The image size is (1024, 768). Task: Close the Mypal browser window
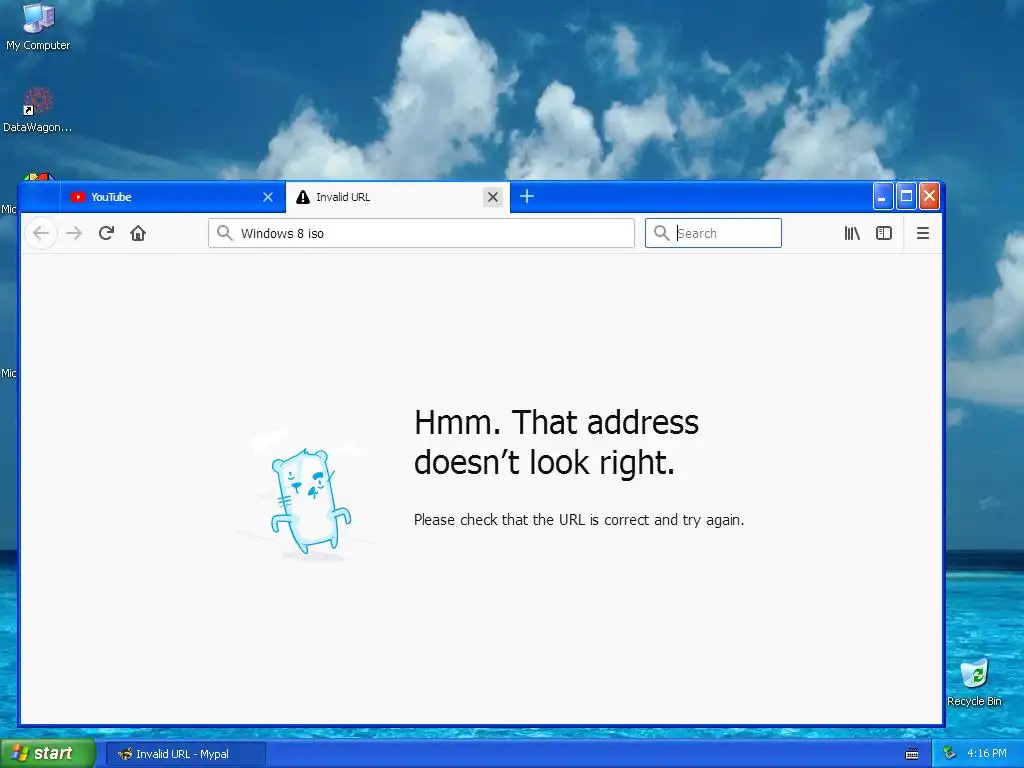929,197
